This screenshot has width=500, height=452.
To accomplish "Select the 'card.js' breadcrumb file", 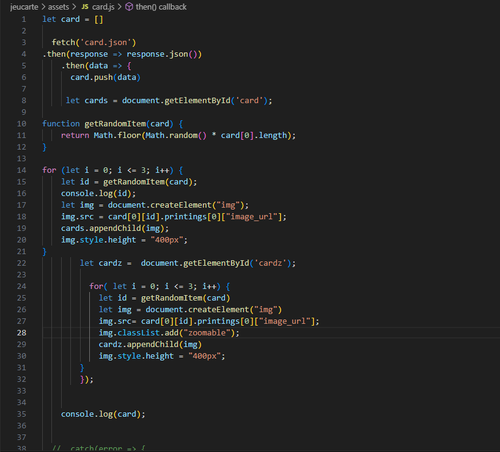I will tap(103, 7).
